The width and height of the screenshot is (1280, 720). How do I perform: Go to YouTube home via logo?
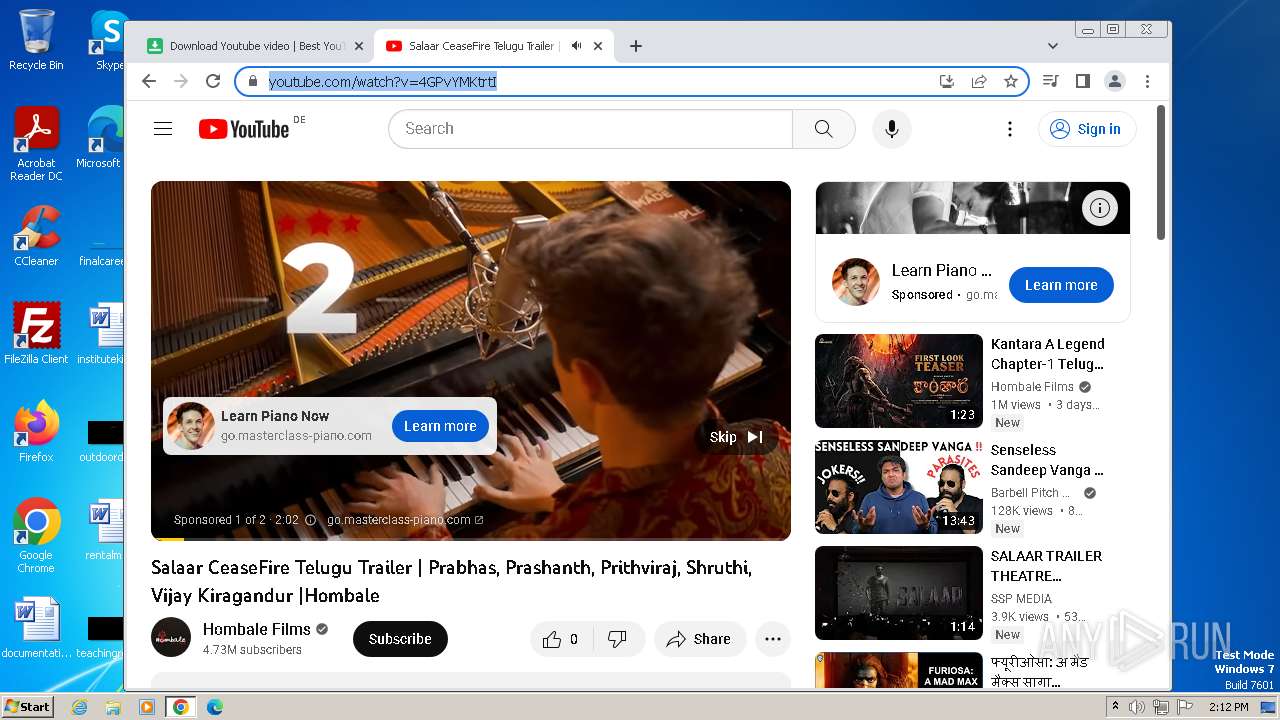(x=244, y=129)
